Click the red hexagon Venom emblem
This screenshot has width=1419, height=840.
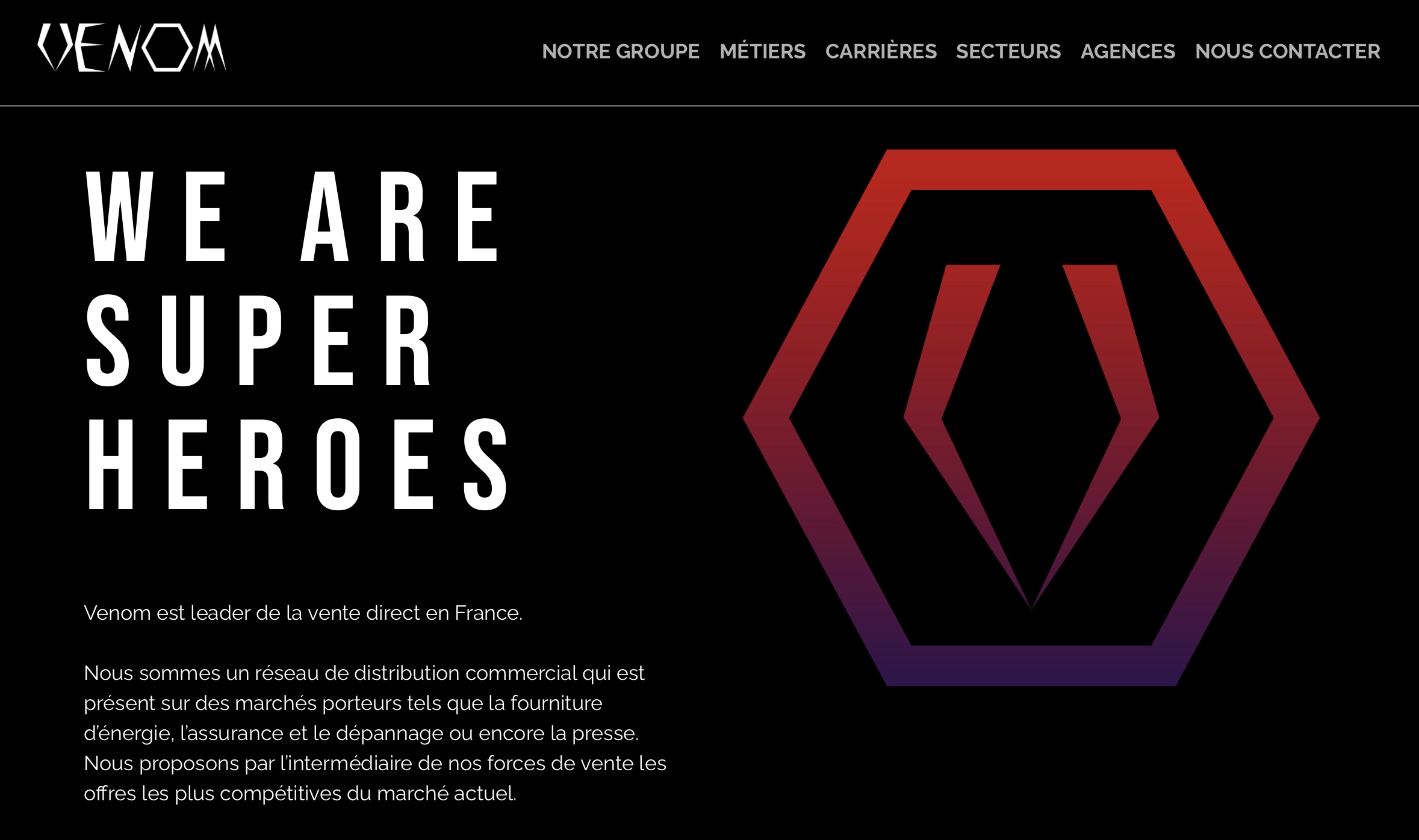click(1031, 418)
